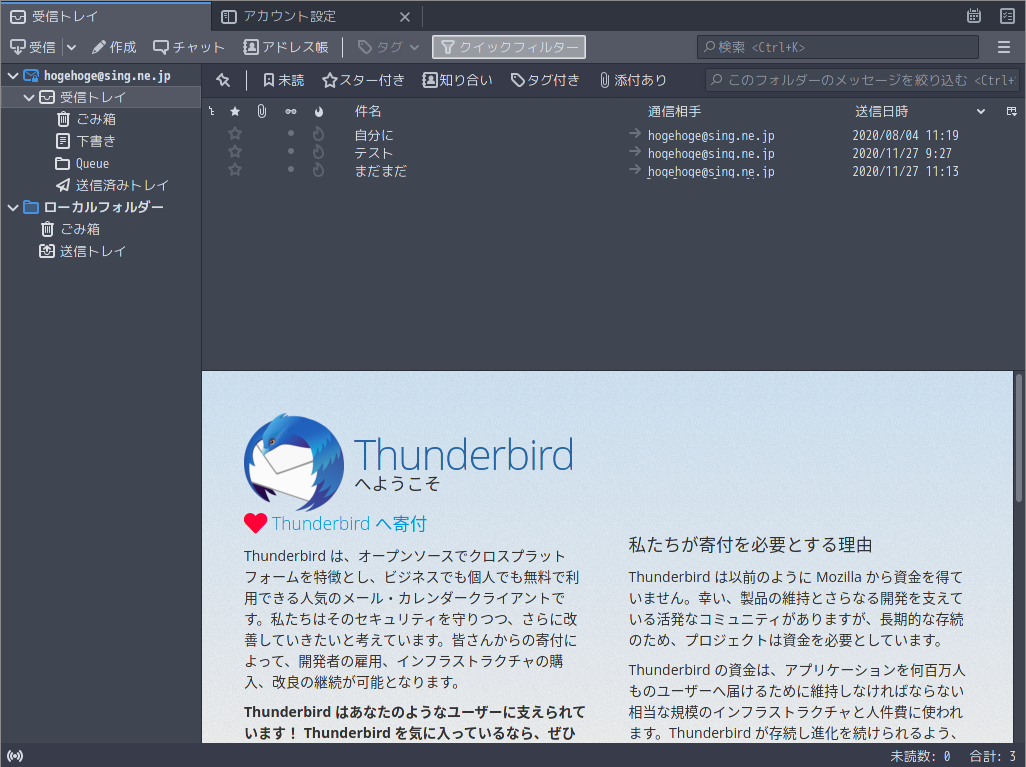
Task: Focus the 検索 global search field
Action: [x=838, y=47]
